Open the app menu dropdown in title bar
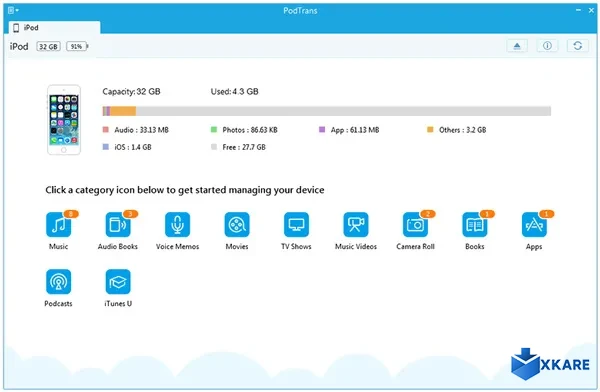This screenshot has width=600, height=392. (x=13, y=10)
